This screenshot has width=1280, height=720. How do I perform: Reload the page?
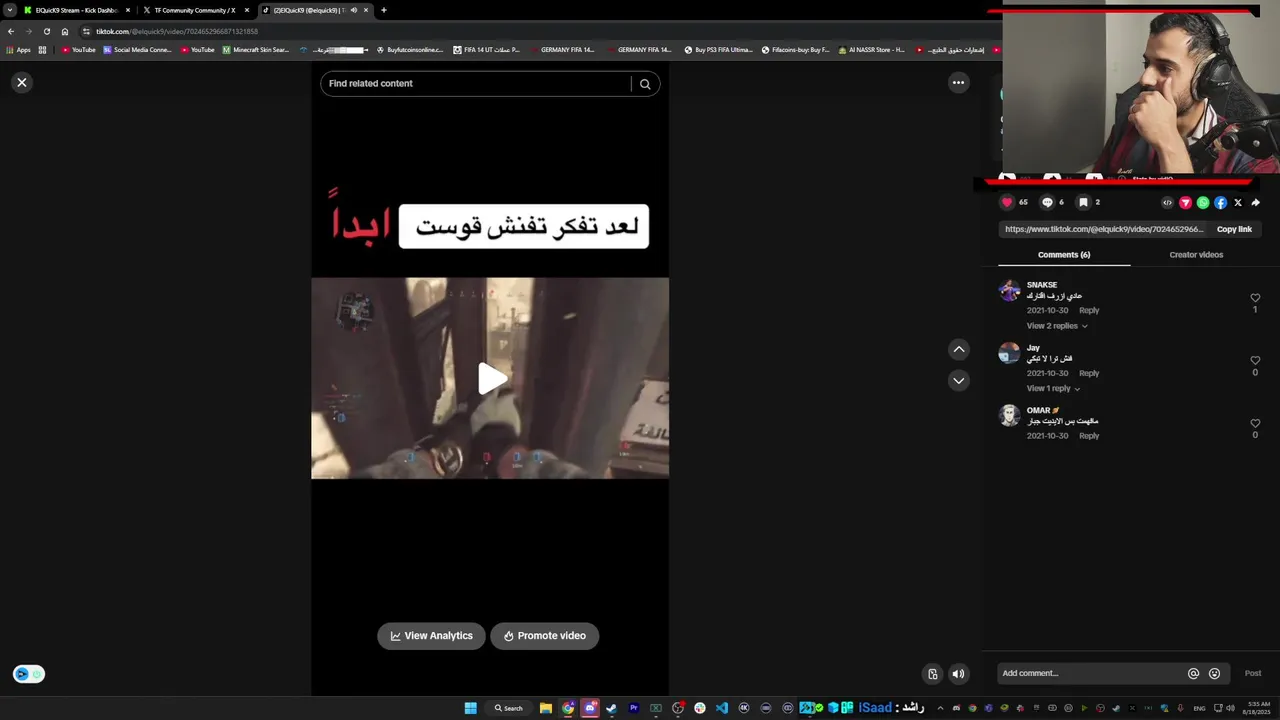pos(46,31)
